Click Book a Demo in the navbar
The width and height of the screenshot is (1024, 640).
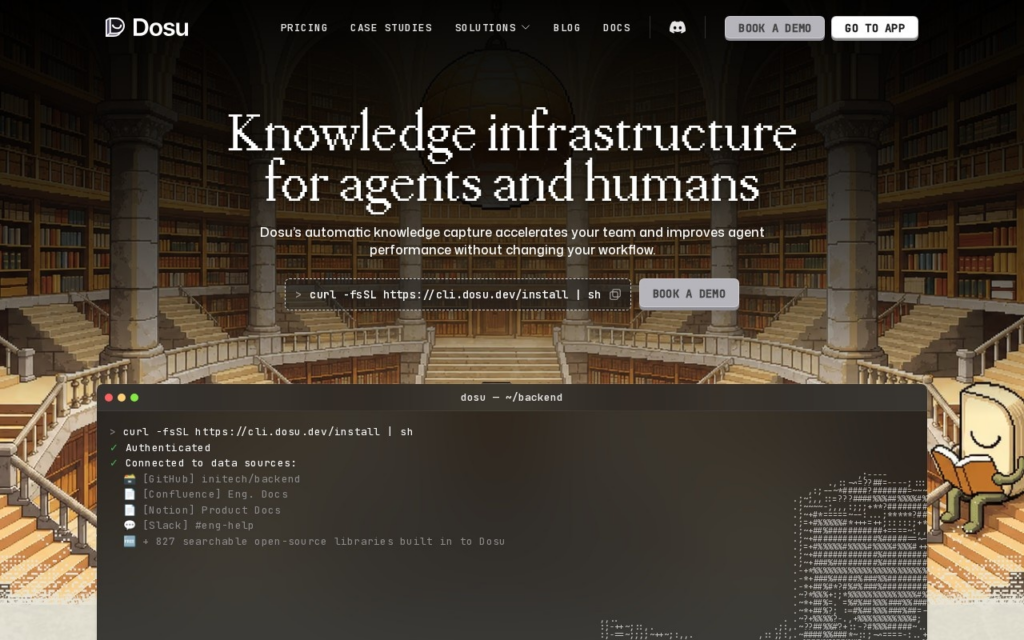click(x=775, y=28)
